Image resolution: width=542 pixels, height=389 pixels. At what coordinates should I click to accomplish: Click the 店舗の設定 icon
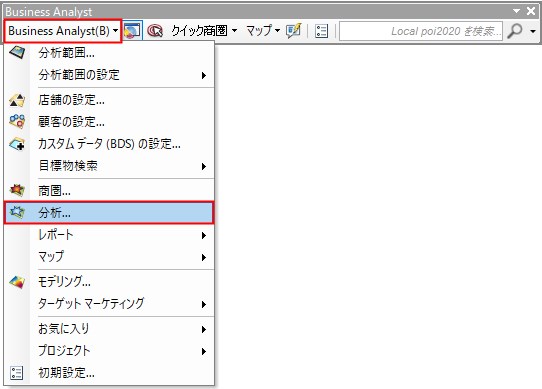point(17,100)
